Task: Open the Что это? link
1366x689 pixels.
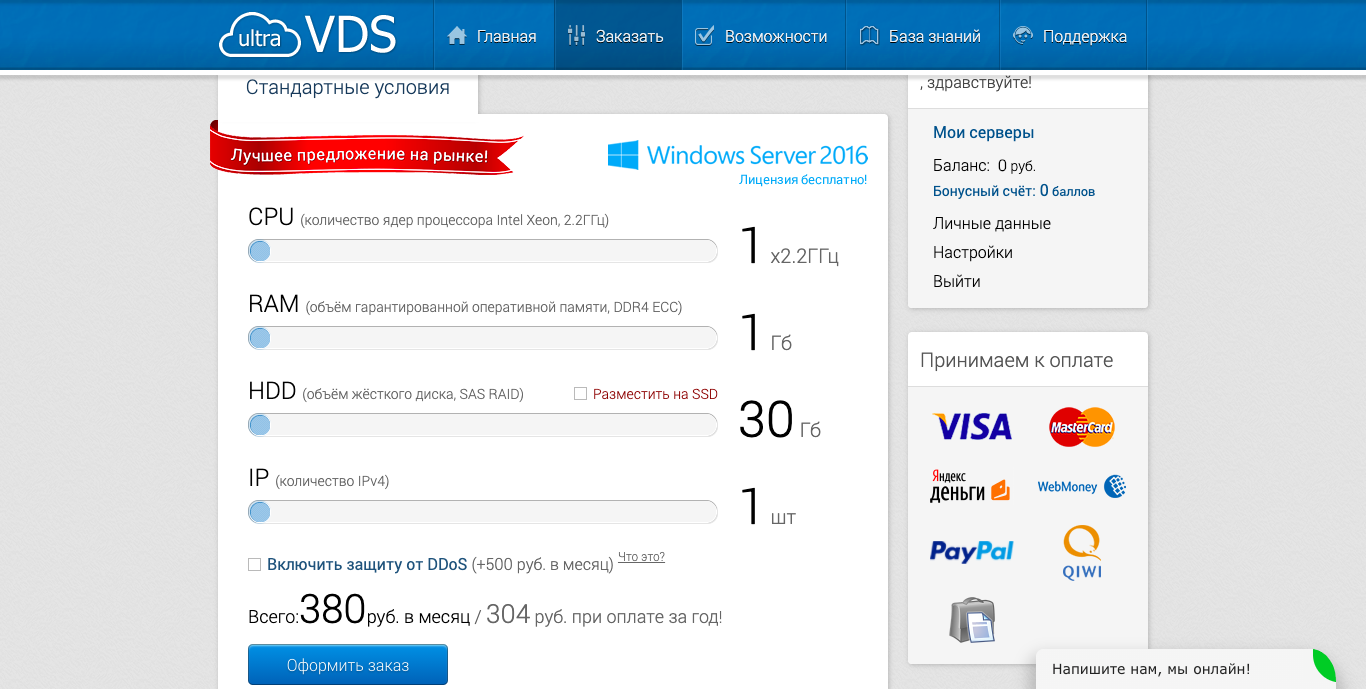Action: tap(641, 557)
